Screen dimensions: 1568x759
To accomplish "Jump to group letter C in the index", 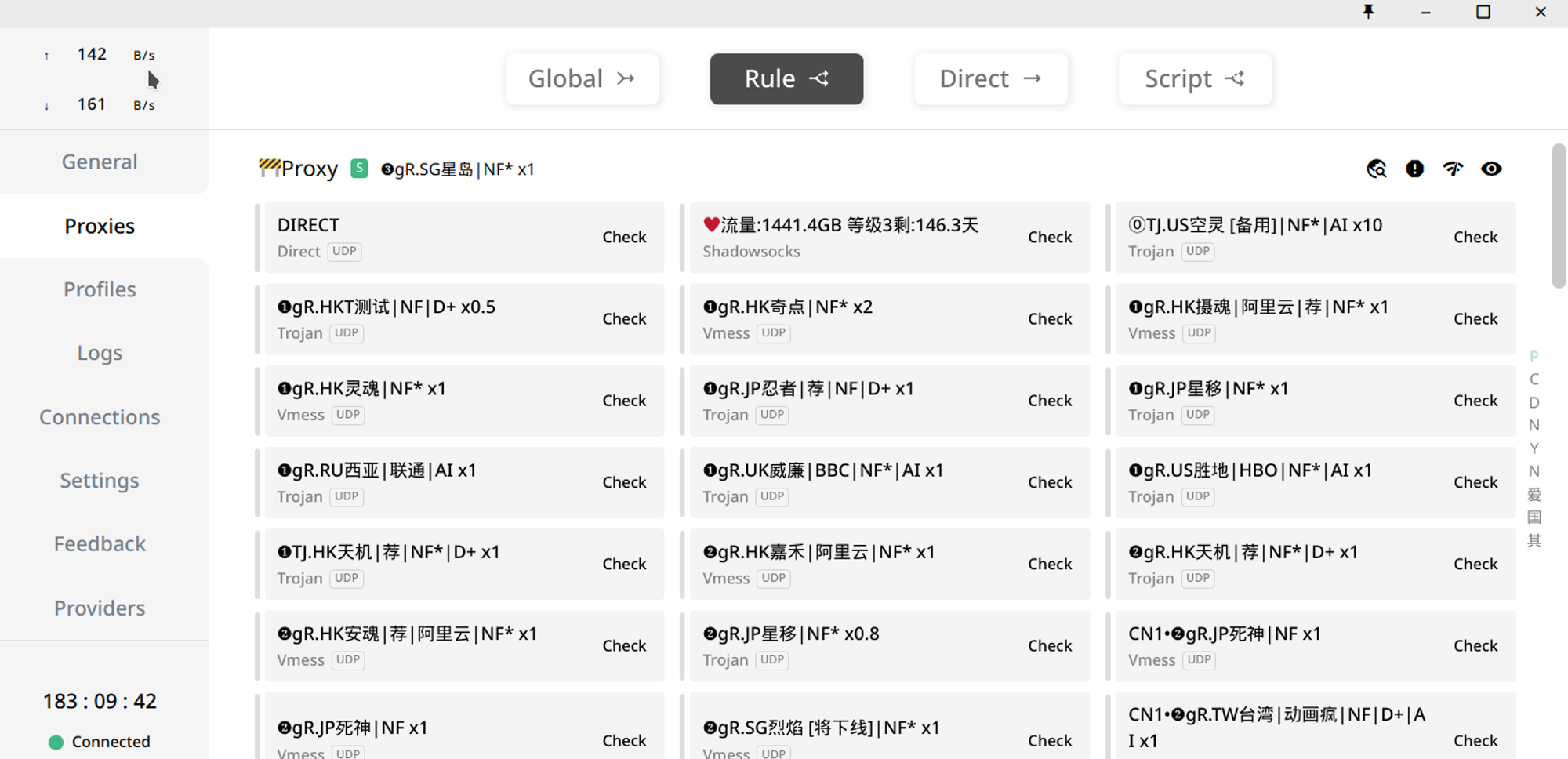I will [1534, 379].
